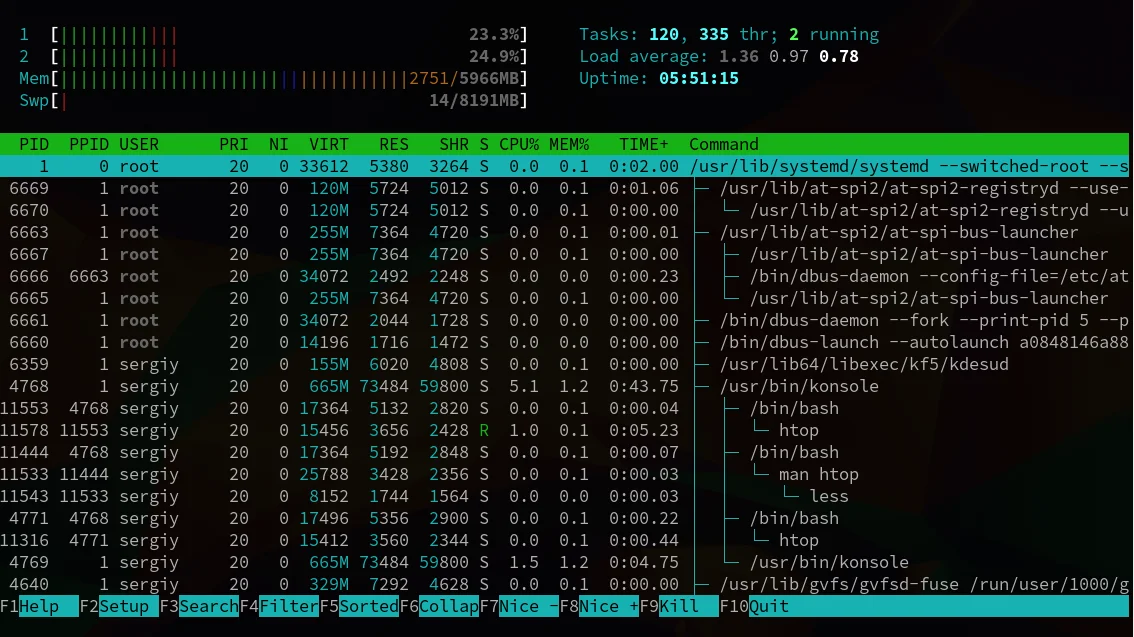
Task: Select at-spi2-registryd process PID 6669
Action: coord(564,188)
